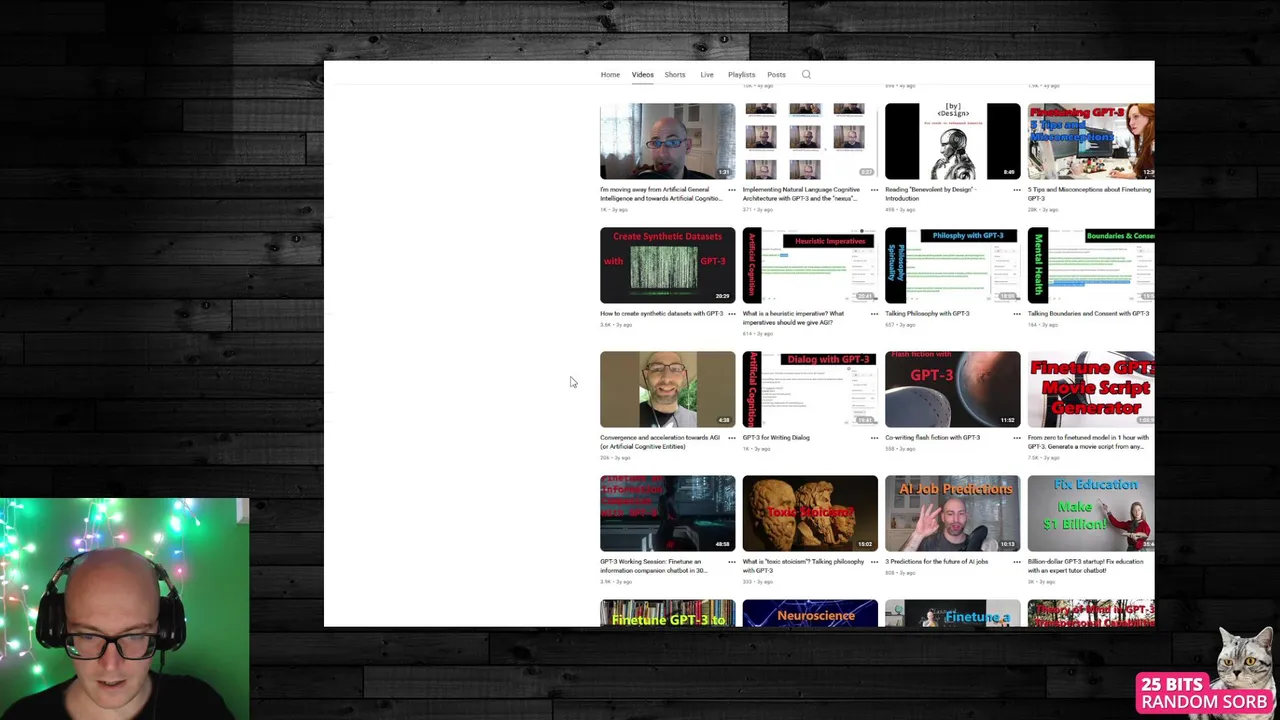Click '333 • 3y ago' under toxic stoicism video
Image resolution: width=1280 pixels, height=720 pixels.
click(757, 581)
